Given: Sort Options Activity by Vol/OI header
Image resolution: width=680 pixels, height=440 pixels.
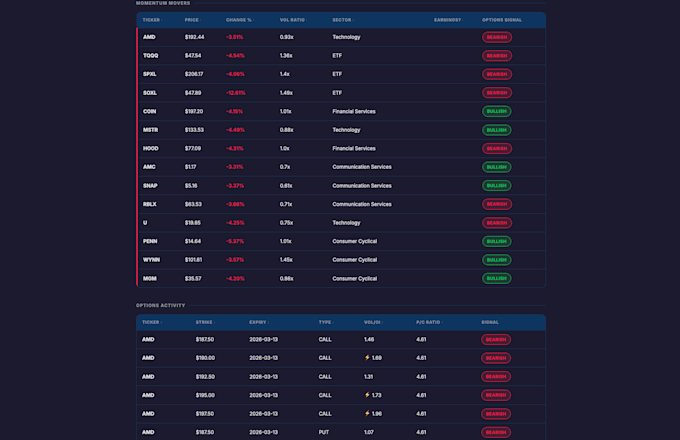Looking at the screenshot, I should pos(373,322).
